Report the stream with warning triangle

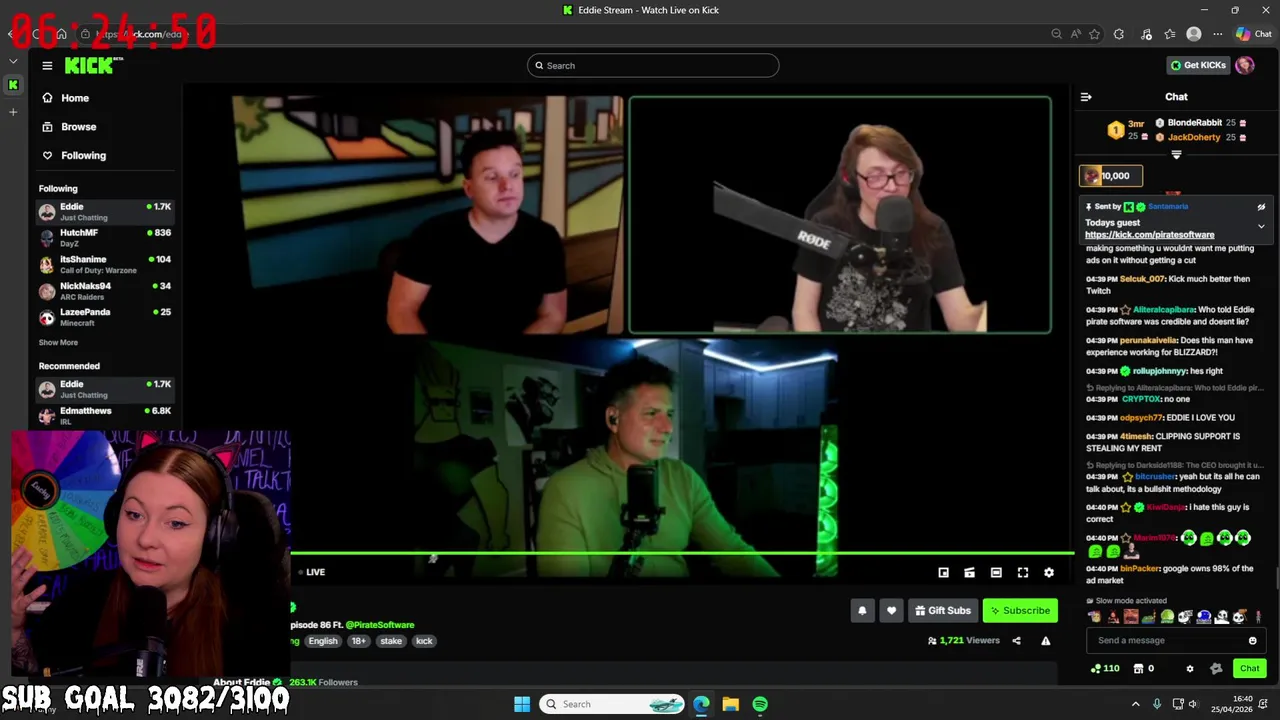point(1045,641)
